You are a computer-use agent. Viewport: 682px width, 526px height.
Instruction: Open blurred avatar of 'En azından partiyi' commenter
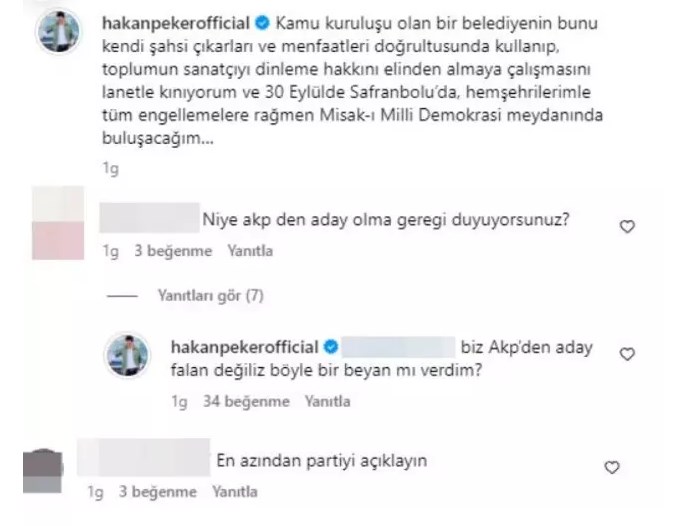(43, 472)
